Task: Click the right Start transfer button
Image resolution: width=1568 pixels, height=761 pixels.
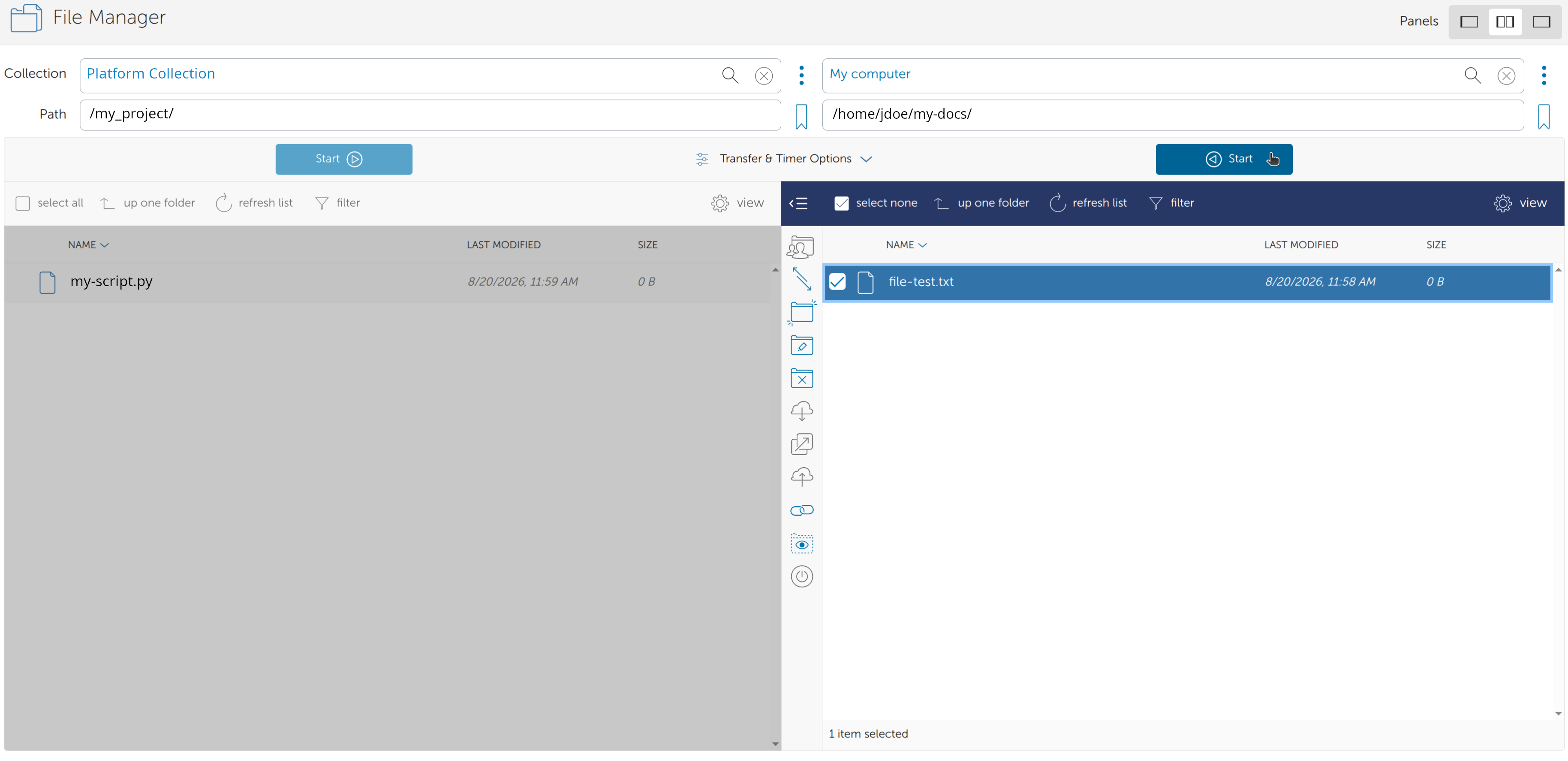Action: (1224, 159)
